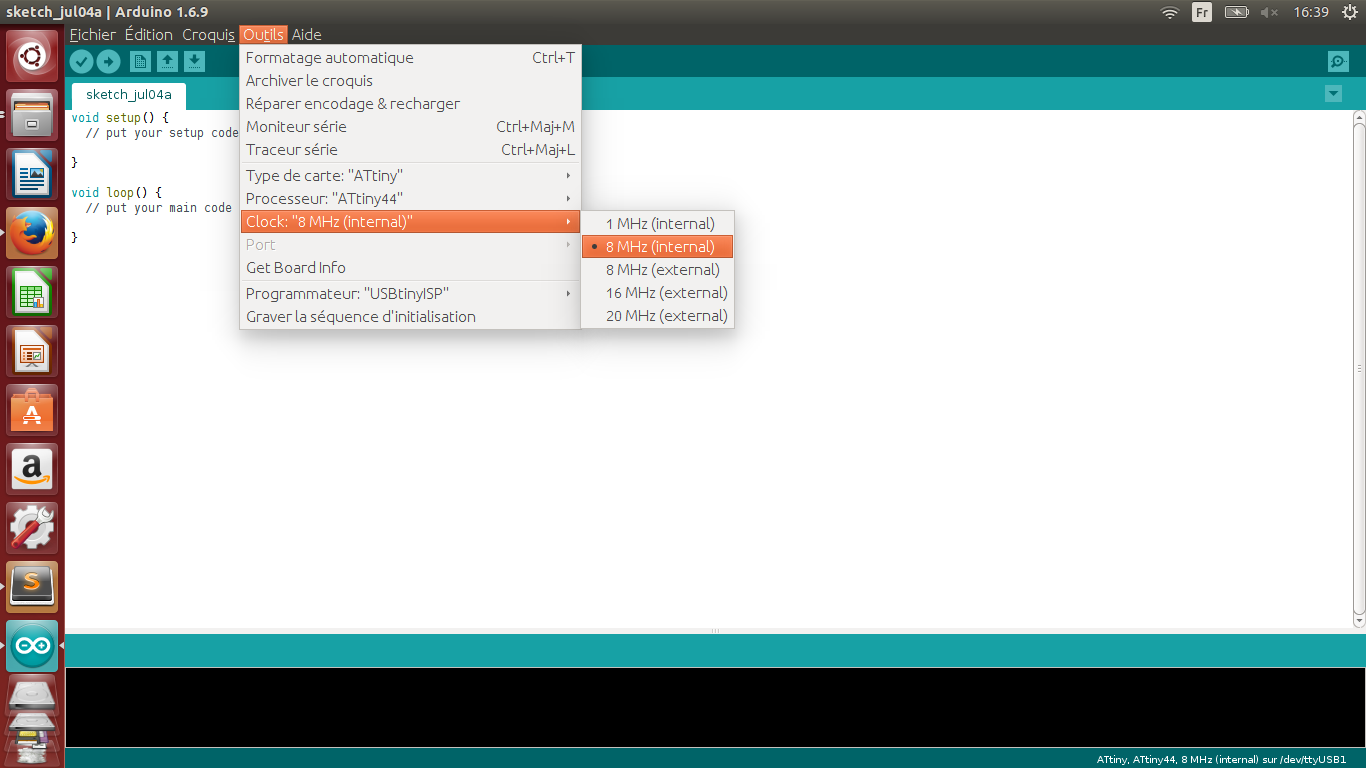Launch Files manager from the dock
This screenshot has height=768, width=1366.
coord(33,114)
